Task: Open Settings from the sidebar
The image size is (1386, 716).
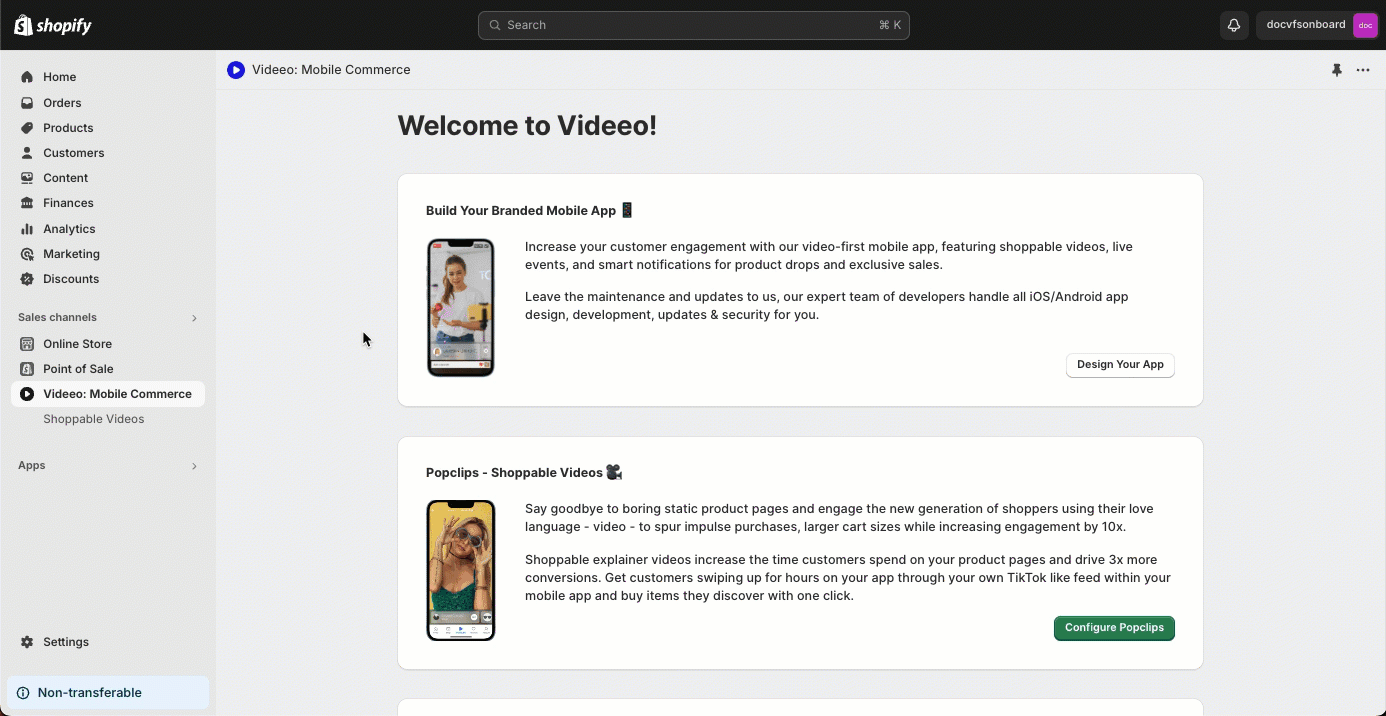Action: pyautogui.click(x=66, y=641)
